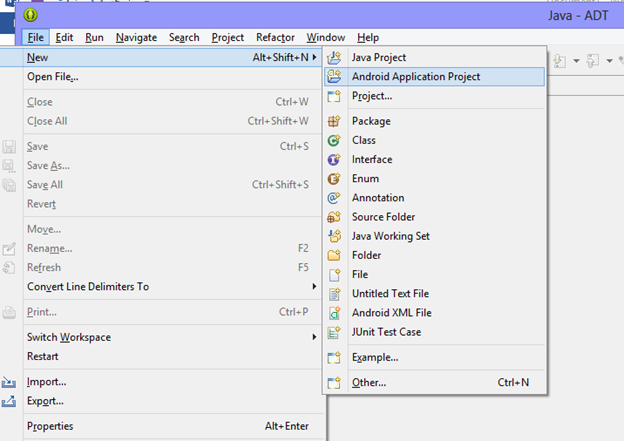624x442 pixels.
Task: Open the Run menu
Action: pyautogui.click(x=94, y=37)
